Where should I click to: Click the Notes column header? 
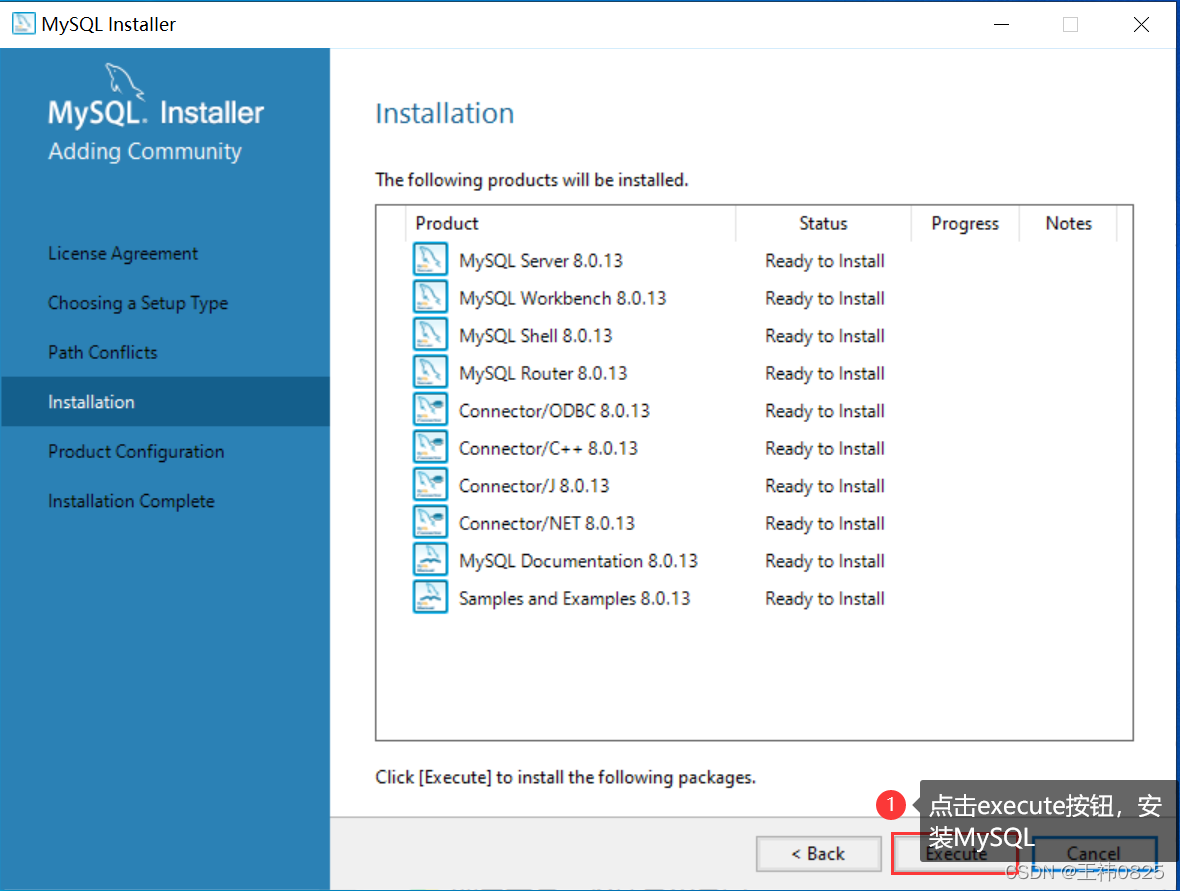click(x=1068, y=224)
